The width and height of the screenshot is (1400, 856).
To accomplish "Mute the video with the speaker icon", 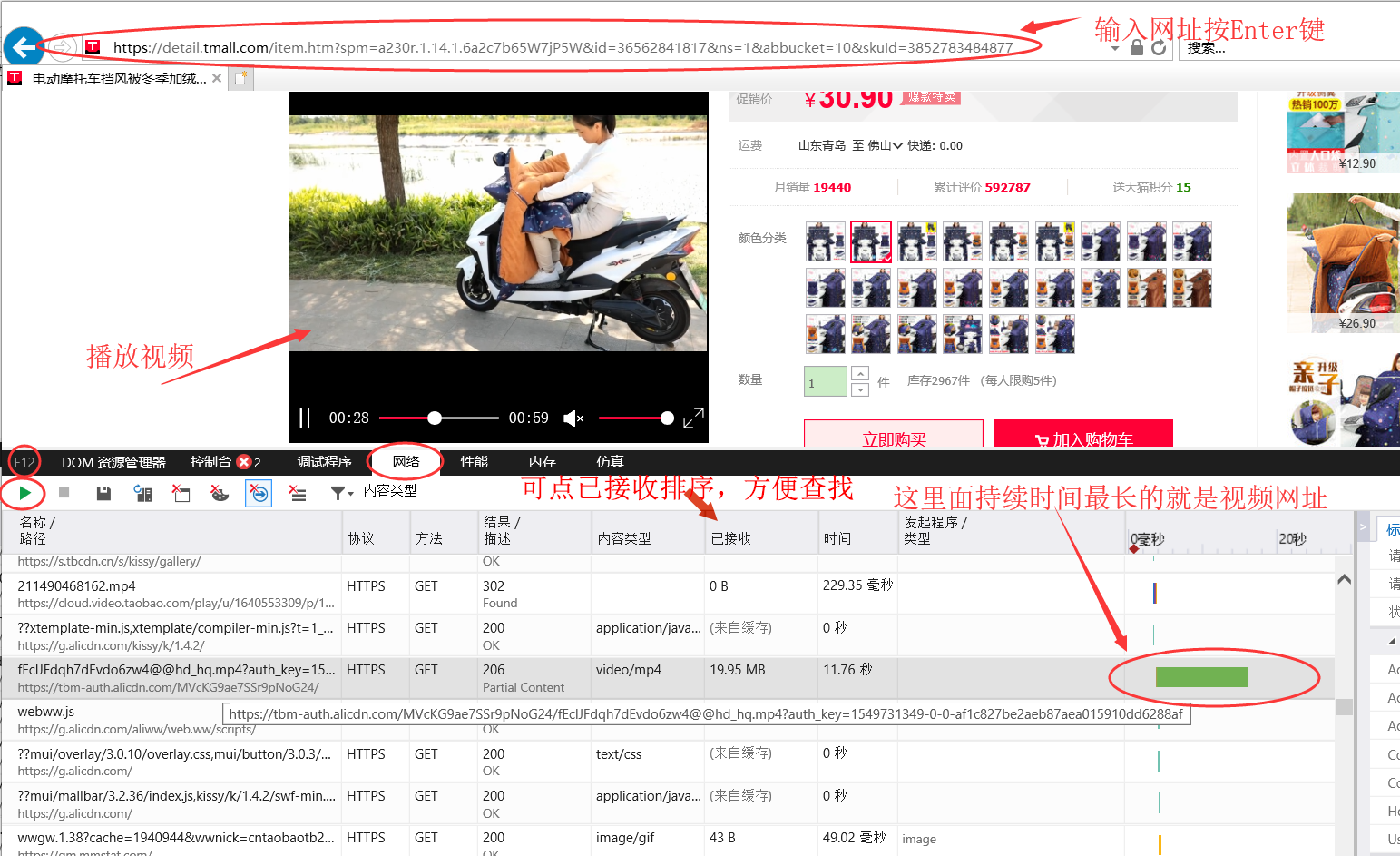I will tap(573, 418).
